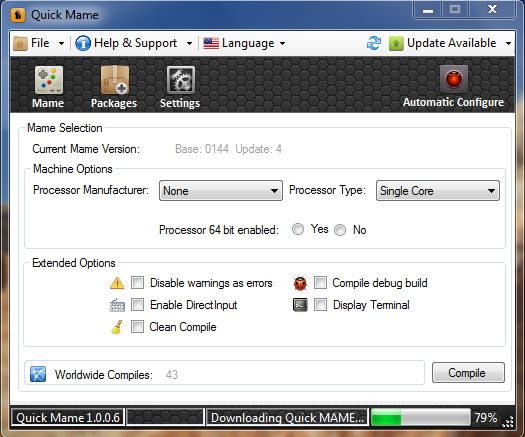Screen dimensions: 525x437
Task: Click Base: 0144 Update: 4 version text
Action: point(228,149)
